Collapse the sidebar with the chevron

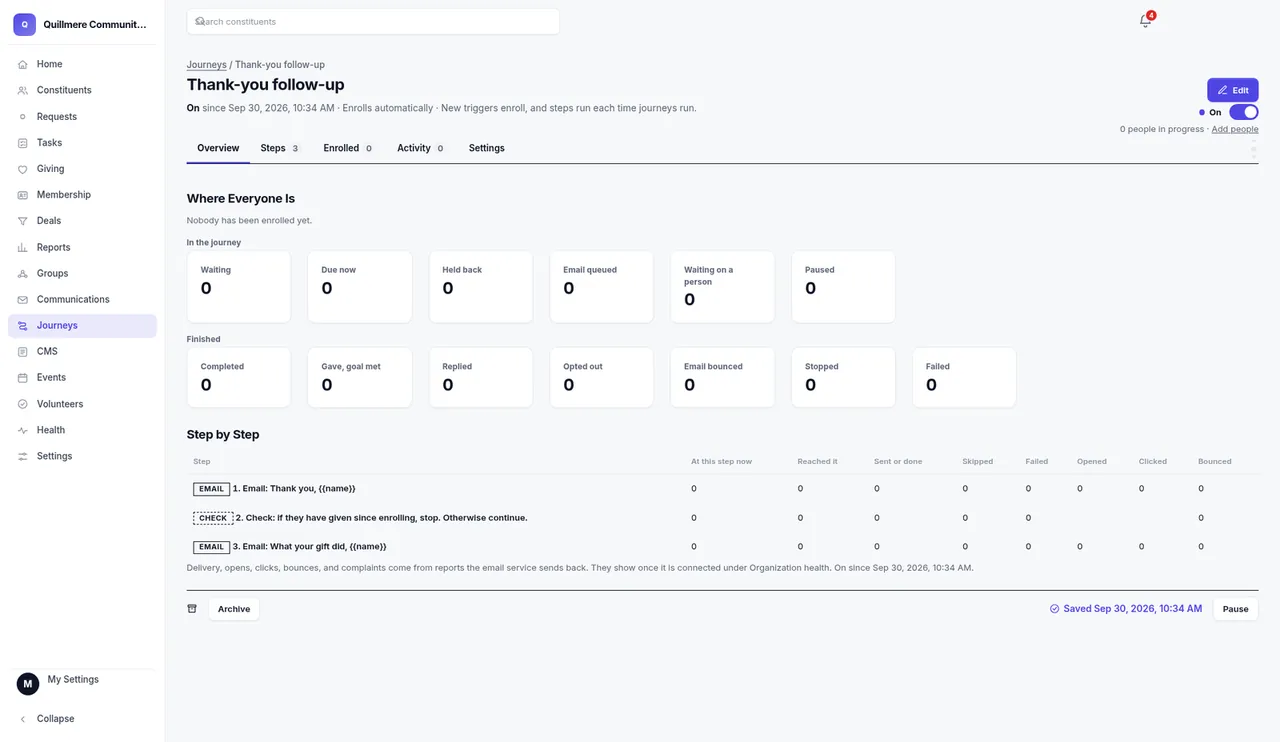23,719
